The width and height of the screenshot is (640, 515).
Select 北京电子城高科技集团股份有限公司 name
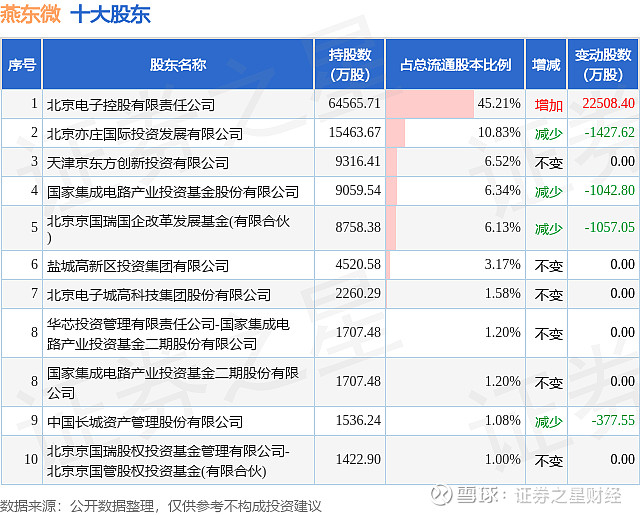point(159,295)
